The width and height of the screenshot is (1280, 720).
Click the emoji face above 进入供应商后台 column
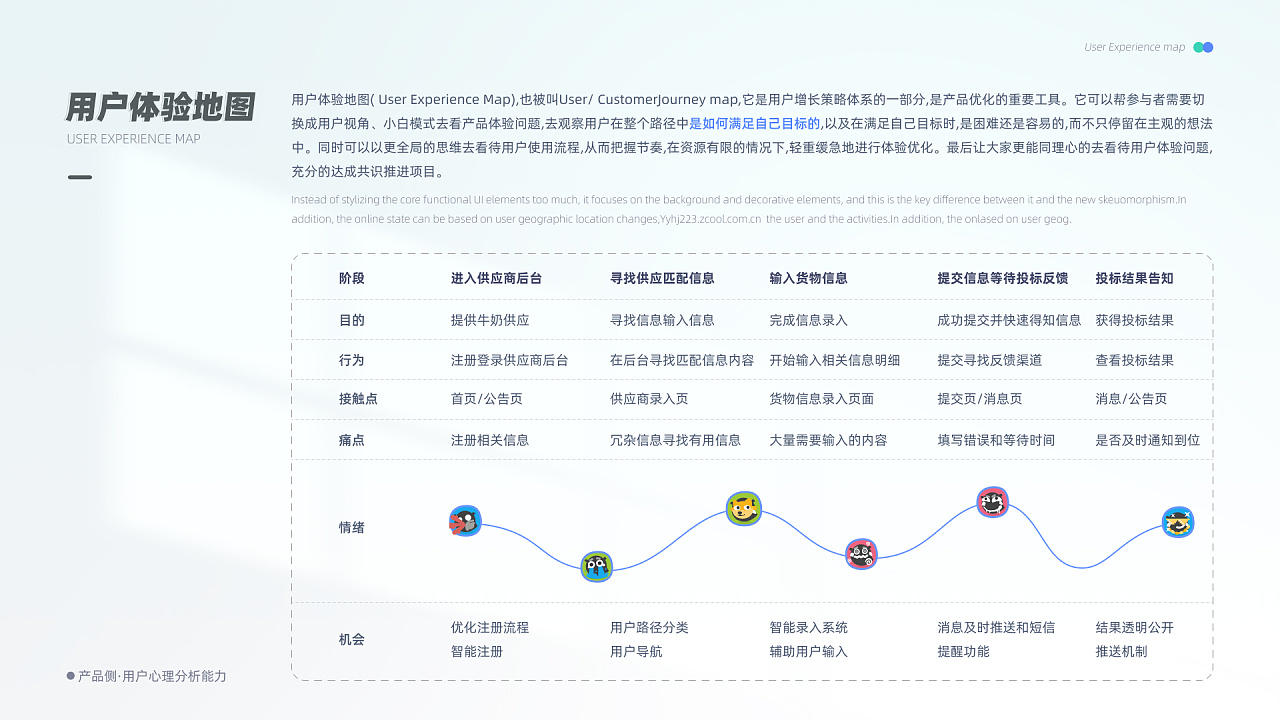[x=465, y=521]
